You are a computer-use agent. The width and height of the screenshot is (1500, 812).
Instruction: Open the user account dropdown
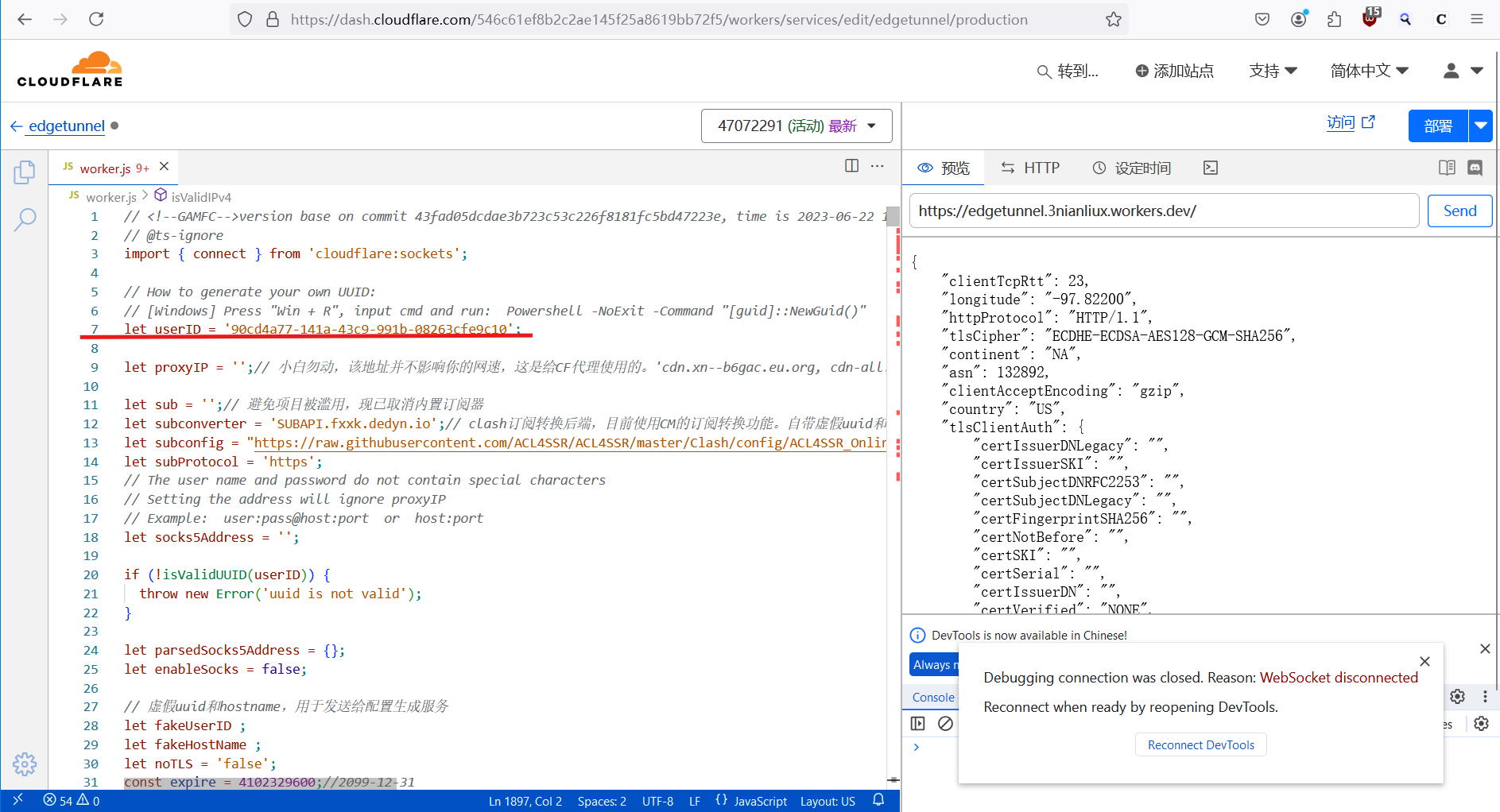pyautogui.click(x=1463, y=71)
